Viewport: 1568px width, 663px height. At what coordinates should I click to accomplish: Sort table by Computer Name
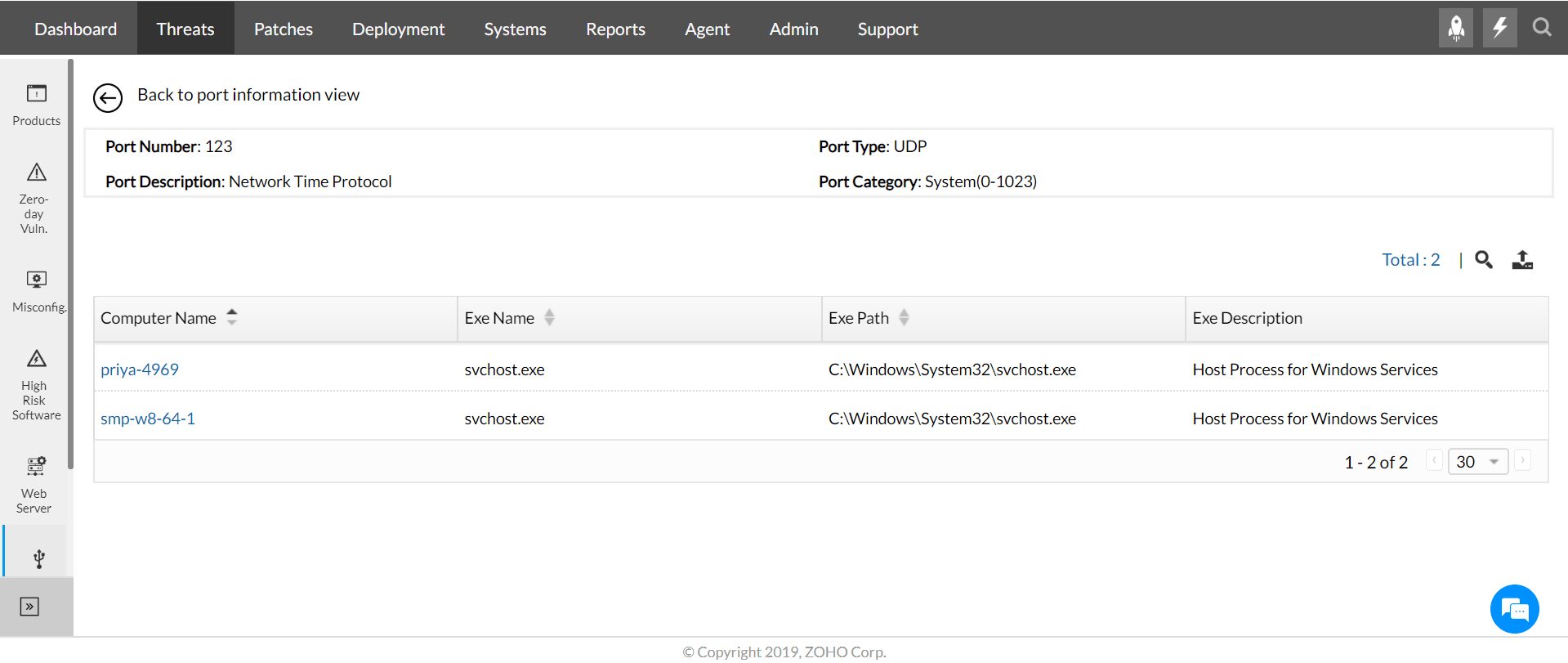(232, 317)
